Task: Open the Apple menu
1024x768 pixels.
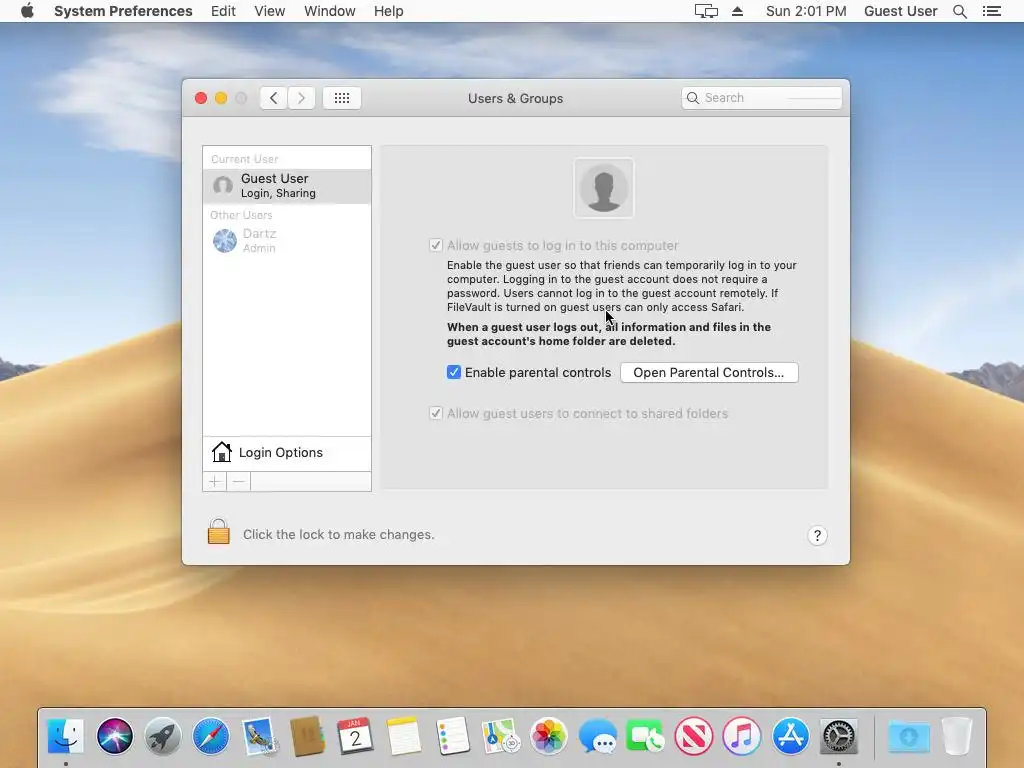Action: tap(27, 11)
